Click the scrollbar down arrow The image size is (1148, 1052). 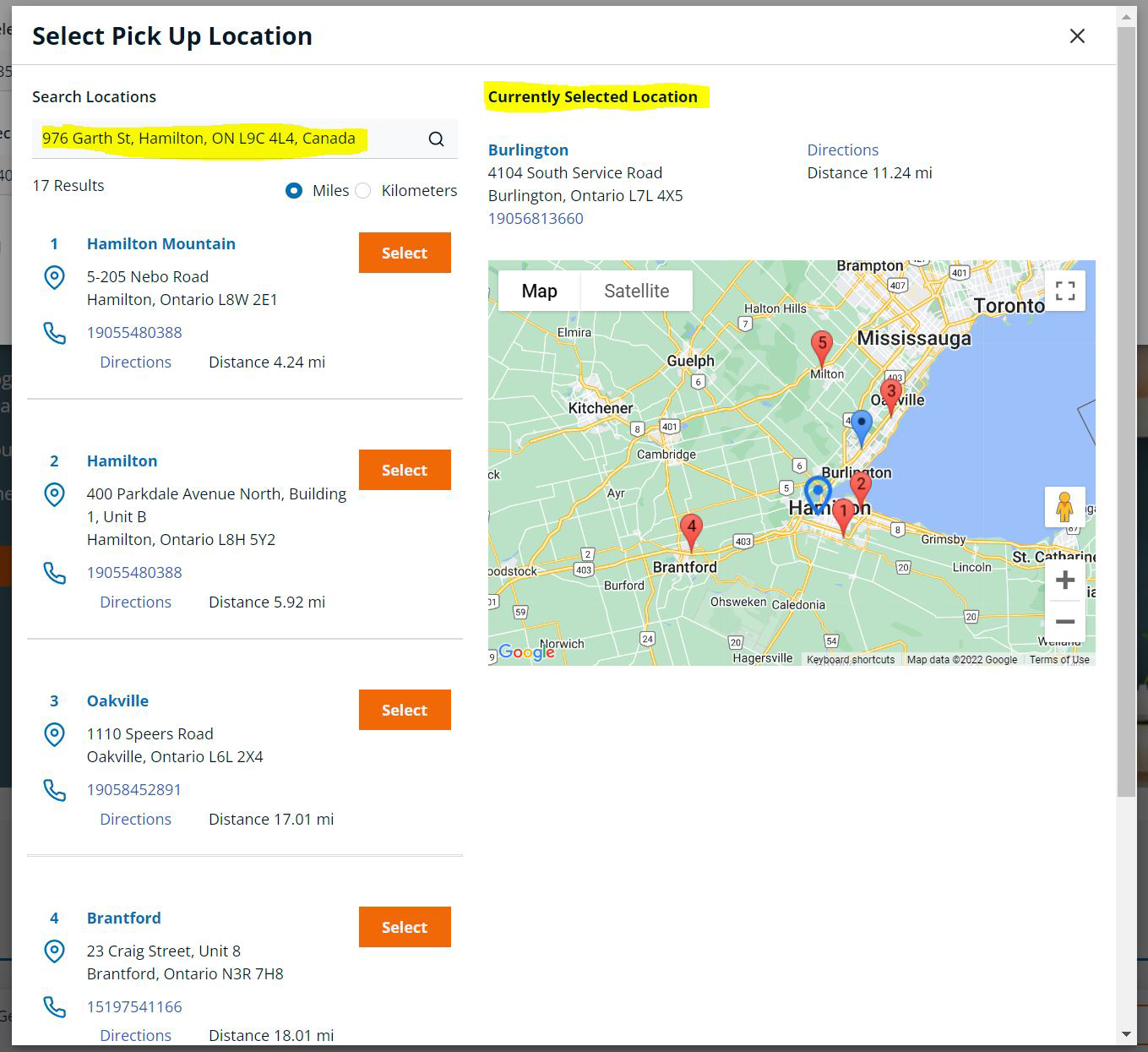[x=1126, y=1034]
